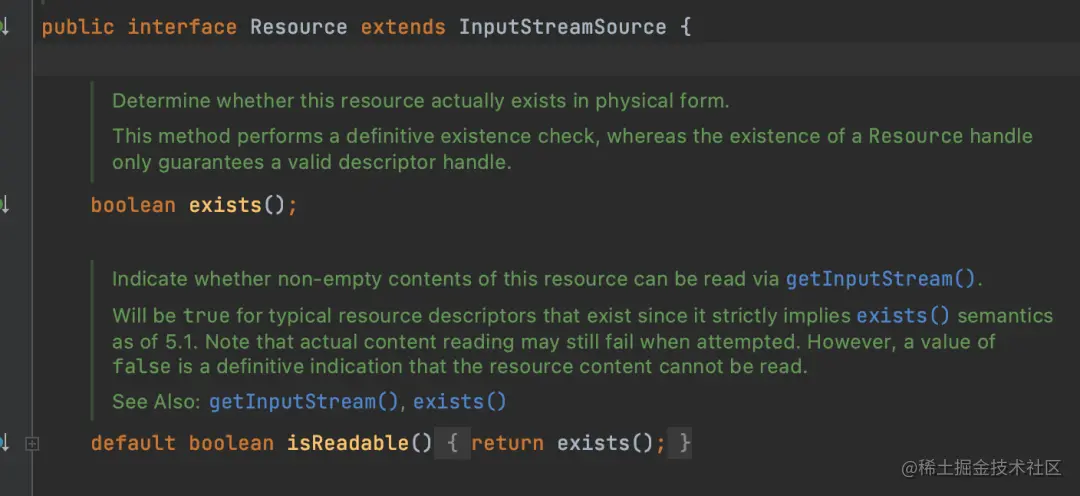This screenshot has width=1080, height=496.
Task: Click the folded opening brace after isReadable()
Action: tap(453, 442)
